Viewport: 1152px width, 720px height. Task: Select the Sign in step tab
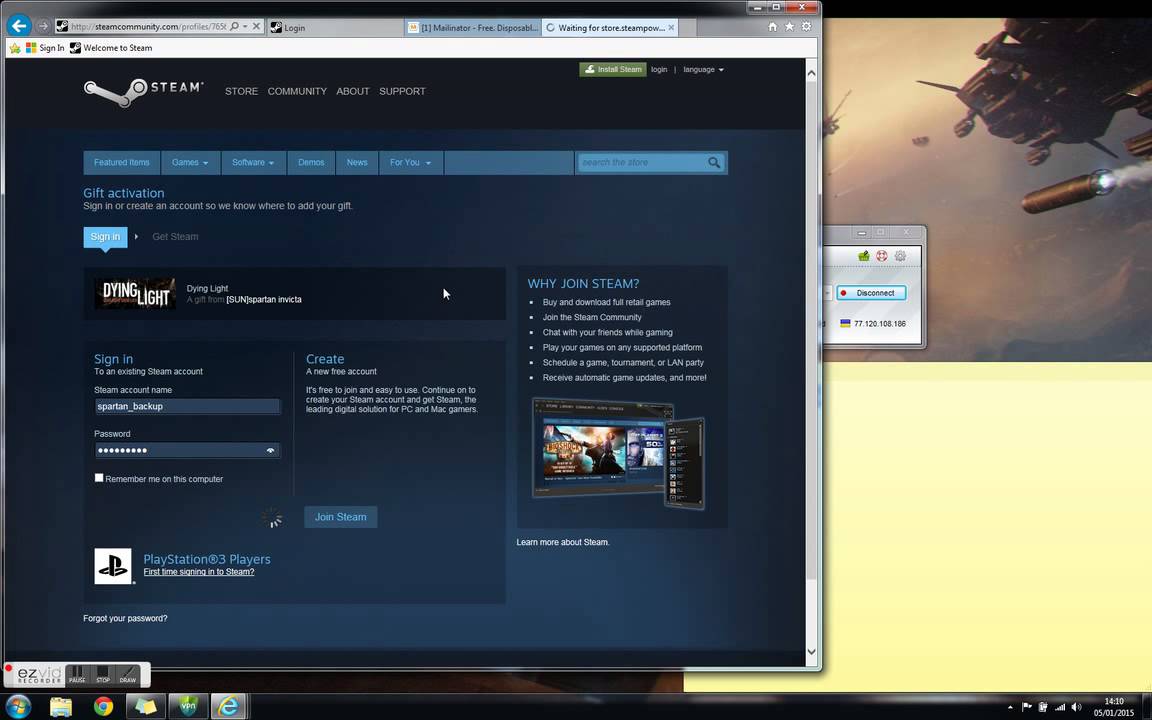click(105, 237)
